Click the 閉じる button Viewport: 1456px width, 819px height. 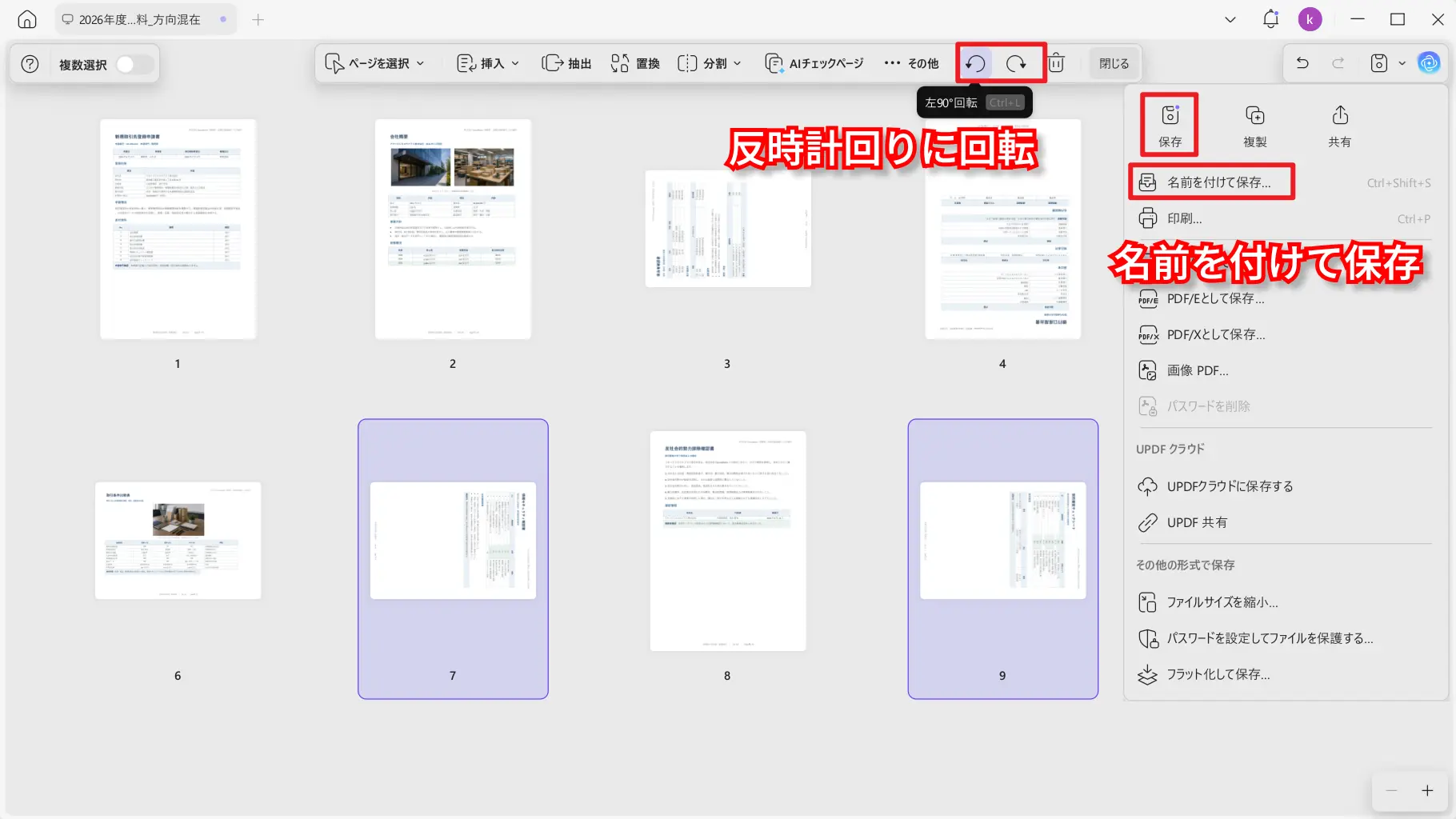[x=1114, y=63]
